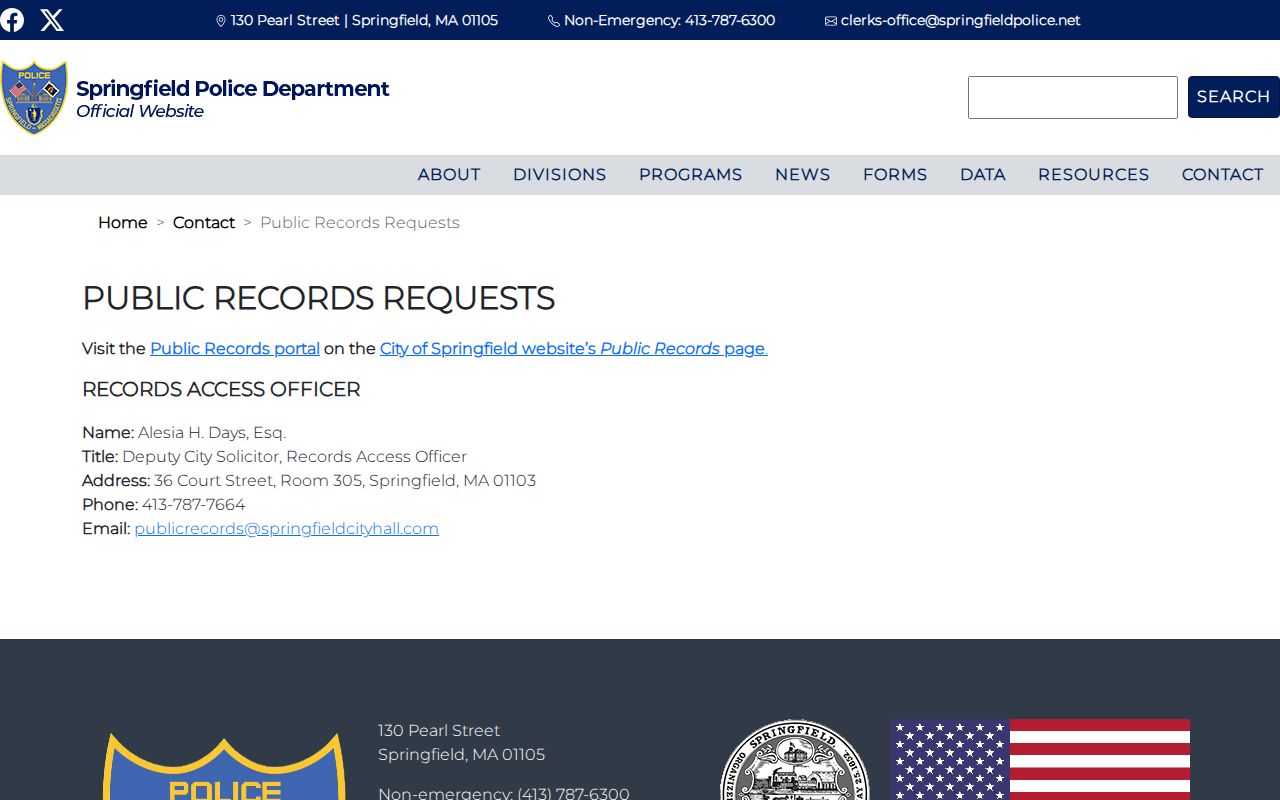Image resolution: width=1280 pixels, height=800 pixels.
Task: Click the Public Records Requests heading
Action: pos(318,298)
